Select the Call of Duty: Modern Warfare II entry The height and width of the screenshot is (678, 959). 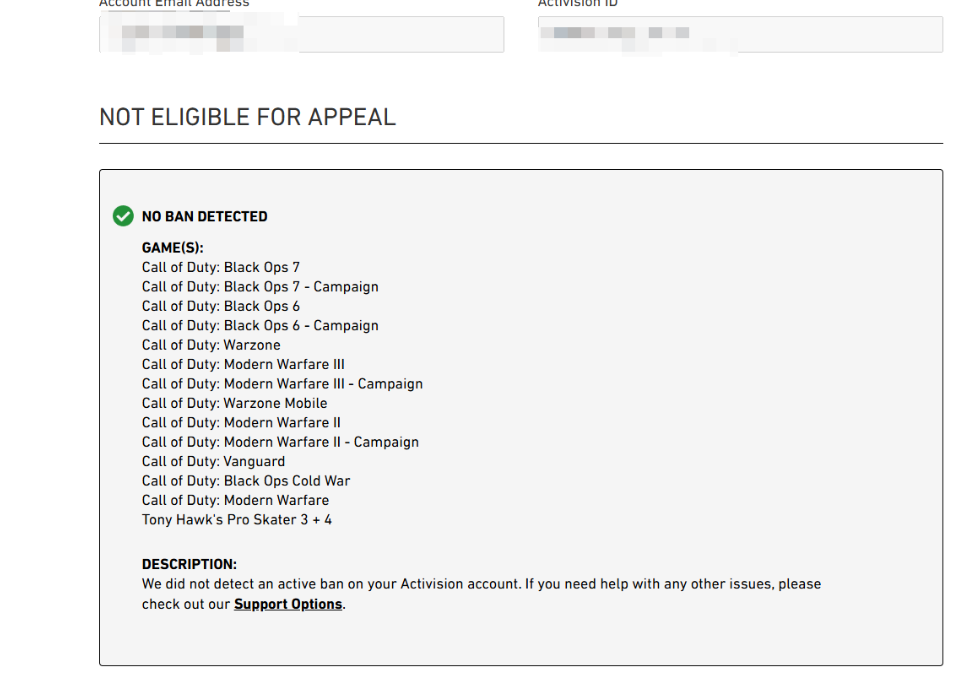click(241, 422)
